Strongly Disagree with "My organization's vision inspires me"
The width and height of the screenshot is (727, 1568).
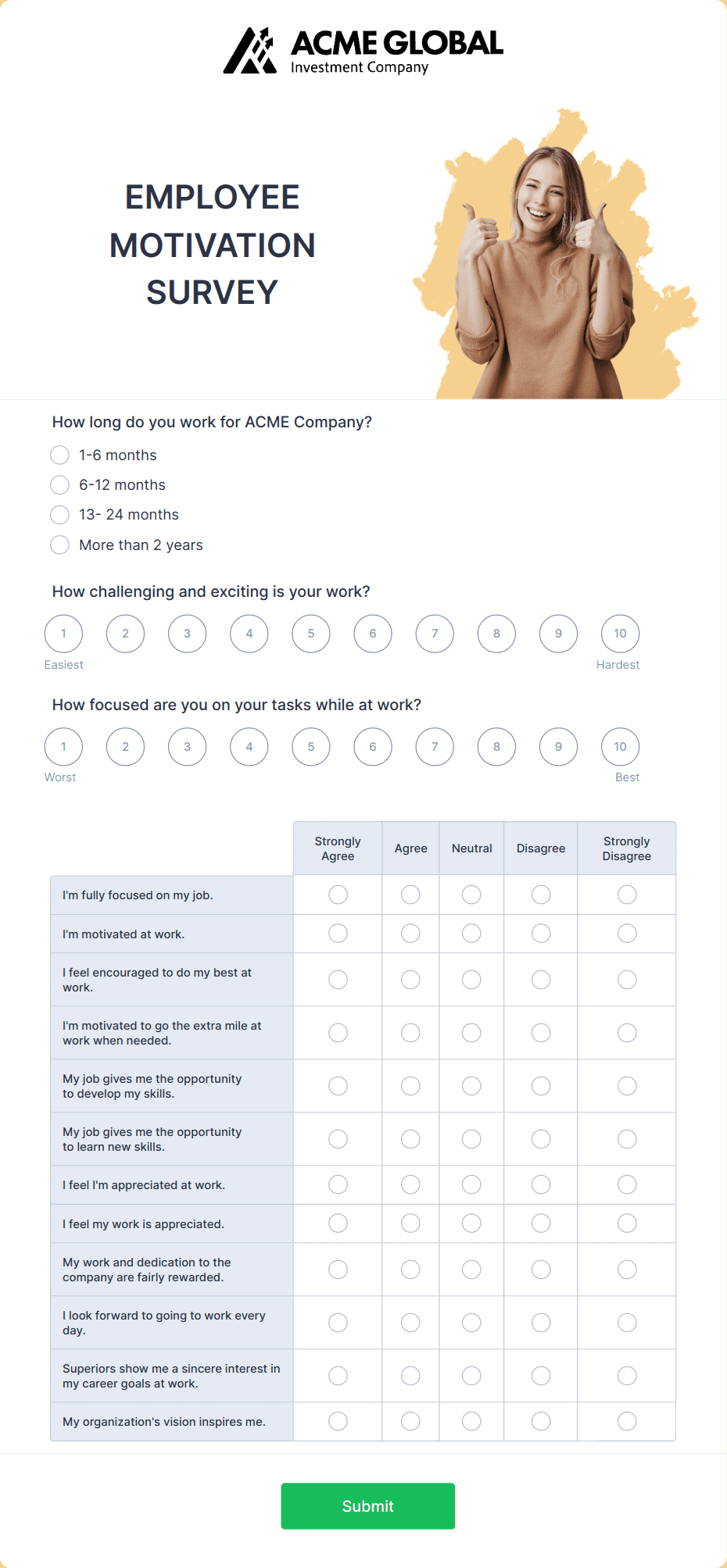tap(626, 1421)
